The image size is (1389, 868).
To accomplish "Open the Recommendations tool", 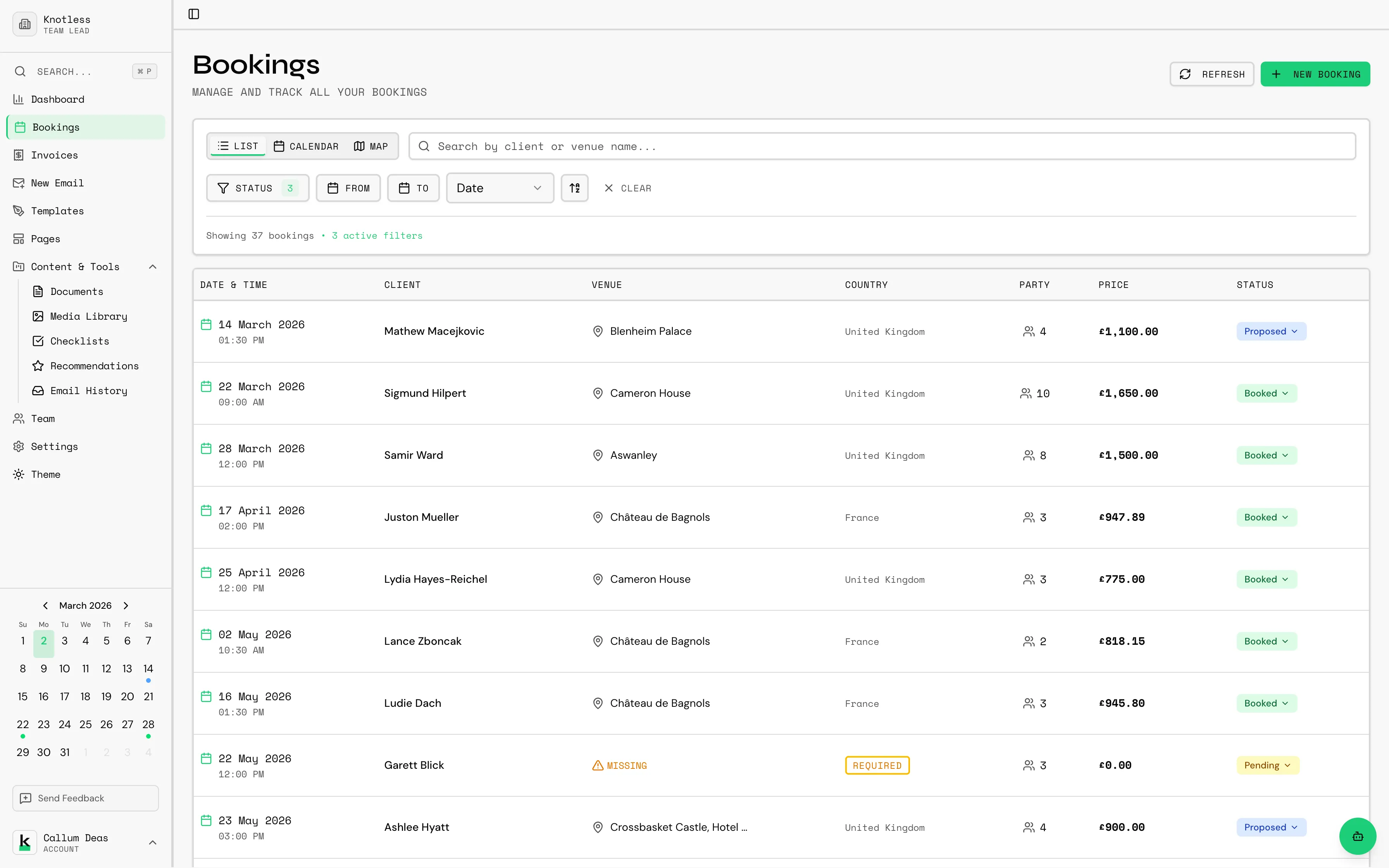I will [x=93, y=366].
